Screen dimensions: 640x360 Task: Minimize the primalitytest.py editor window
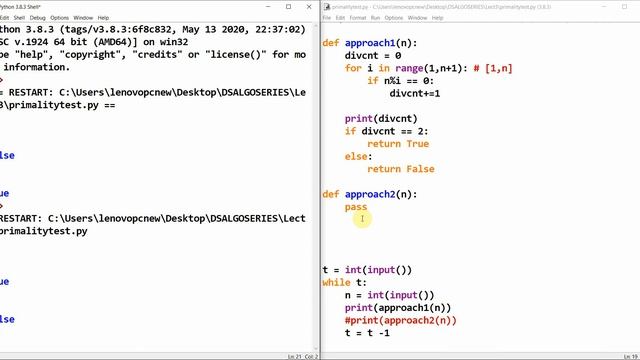604,7
